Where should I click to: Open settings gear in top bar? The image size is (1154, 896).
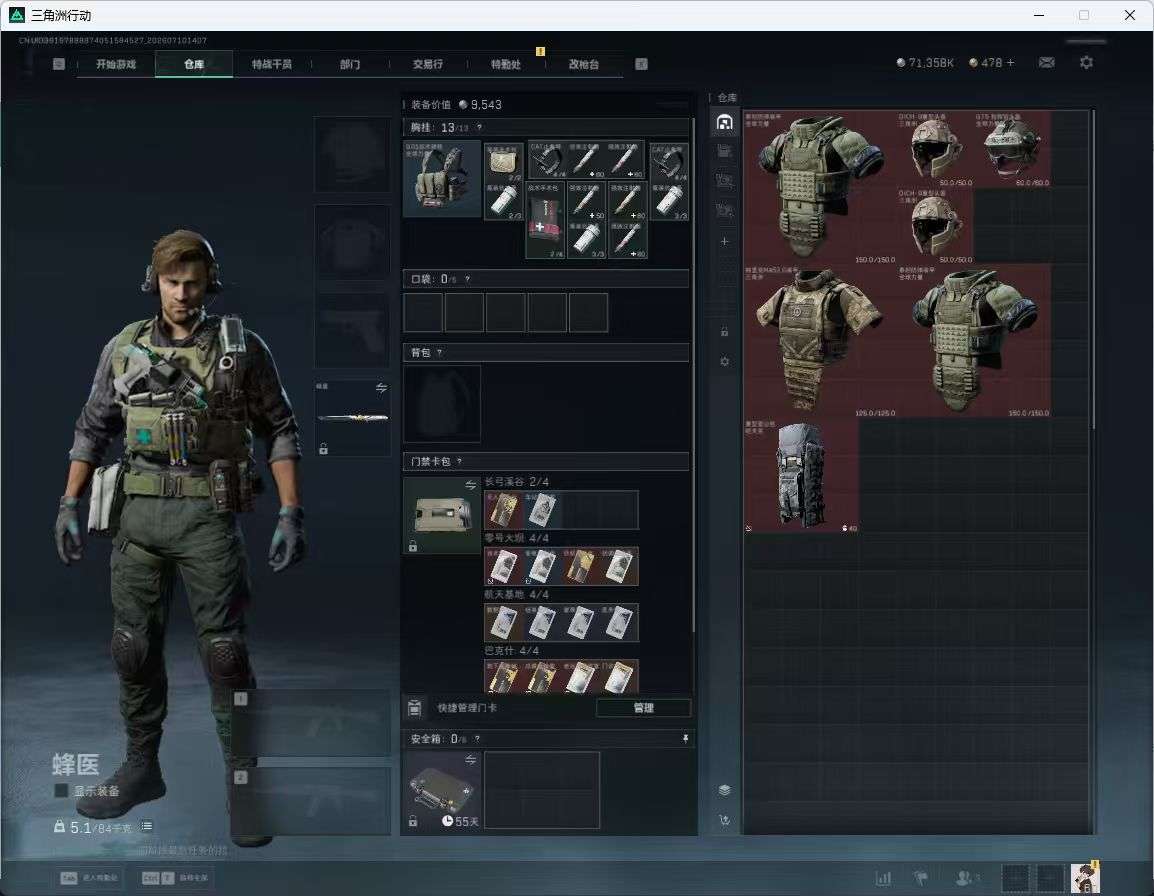[1086, 63]
